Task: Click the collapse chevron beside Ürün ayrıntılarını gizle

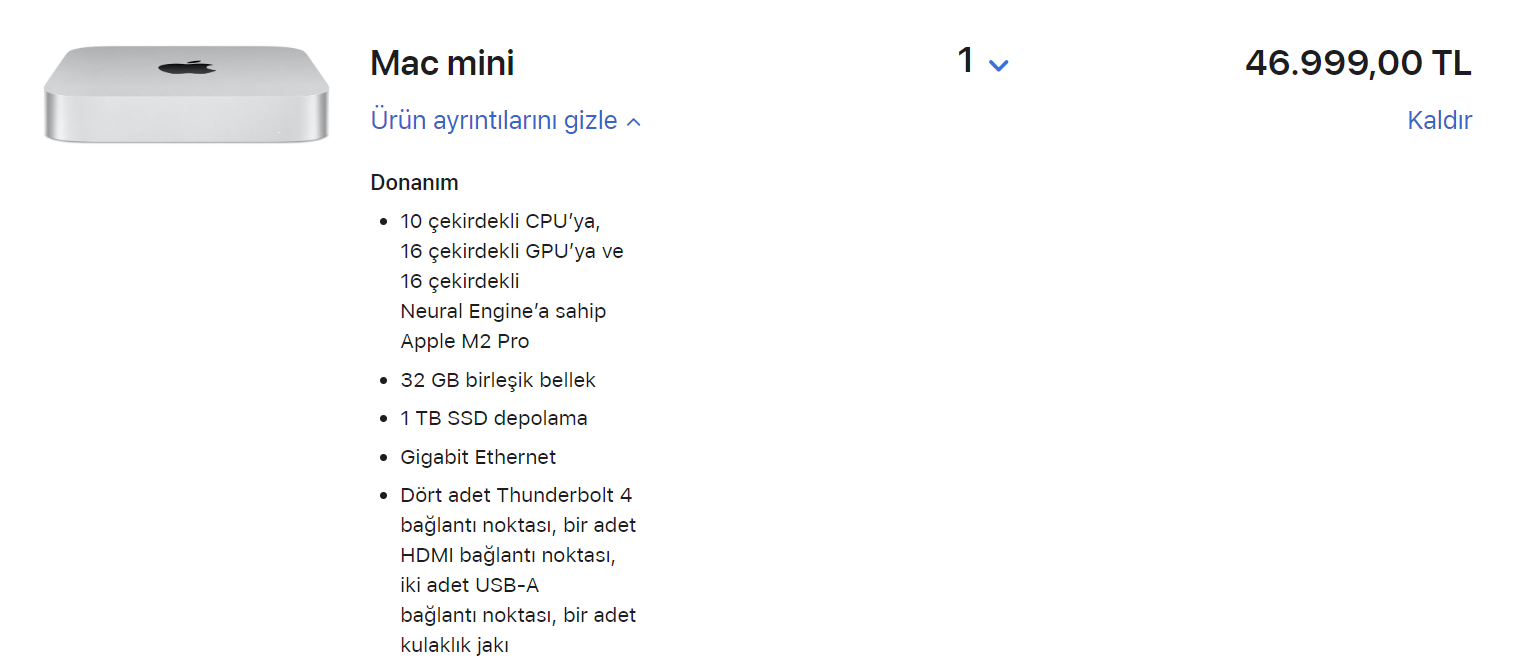Action: click(x=633, y=122)
